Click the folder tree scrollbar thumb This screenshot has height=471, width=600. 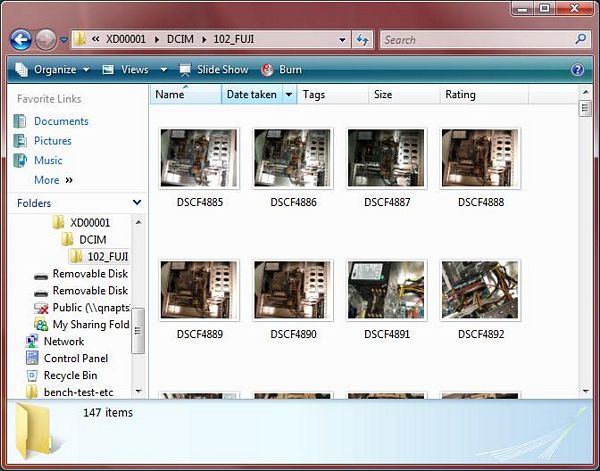(138, 331)
